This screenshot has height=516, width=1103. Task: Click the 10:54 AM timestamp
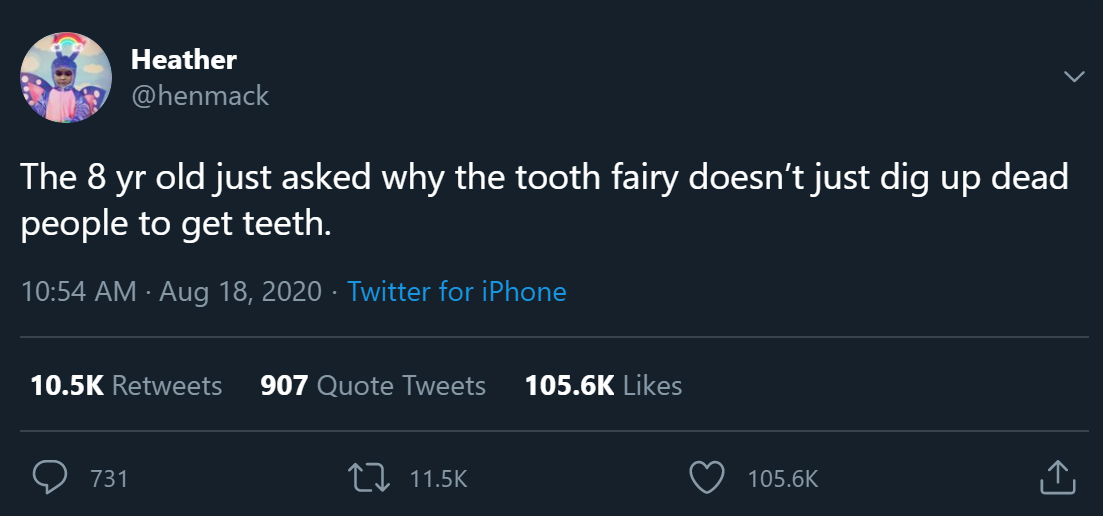pos(78,292)
